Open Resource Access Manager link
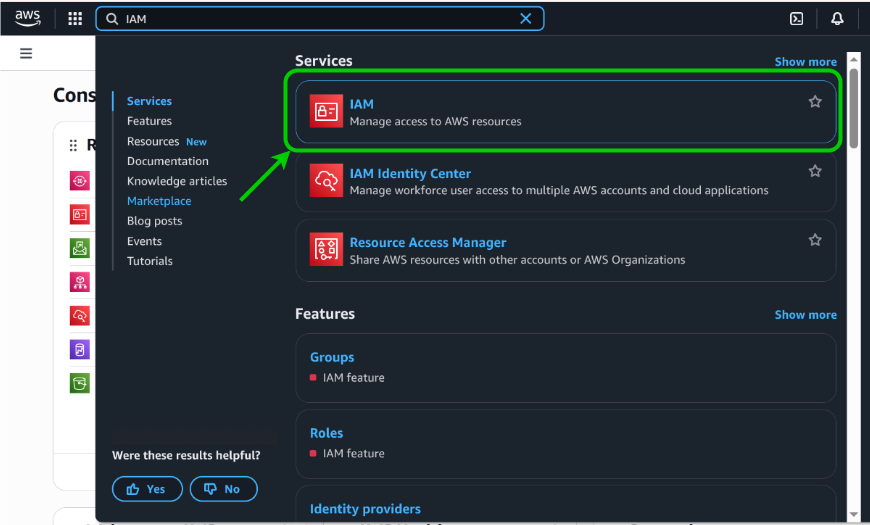The image size is (870, 525). coord(428,243)
